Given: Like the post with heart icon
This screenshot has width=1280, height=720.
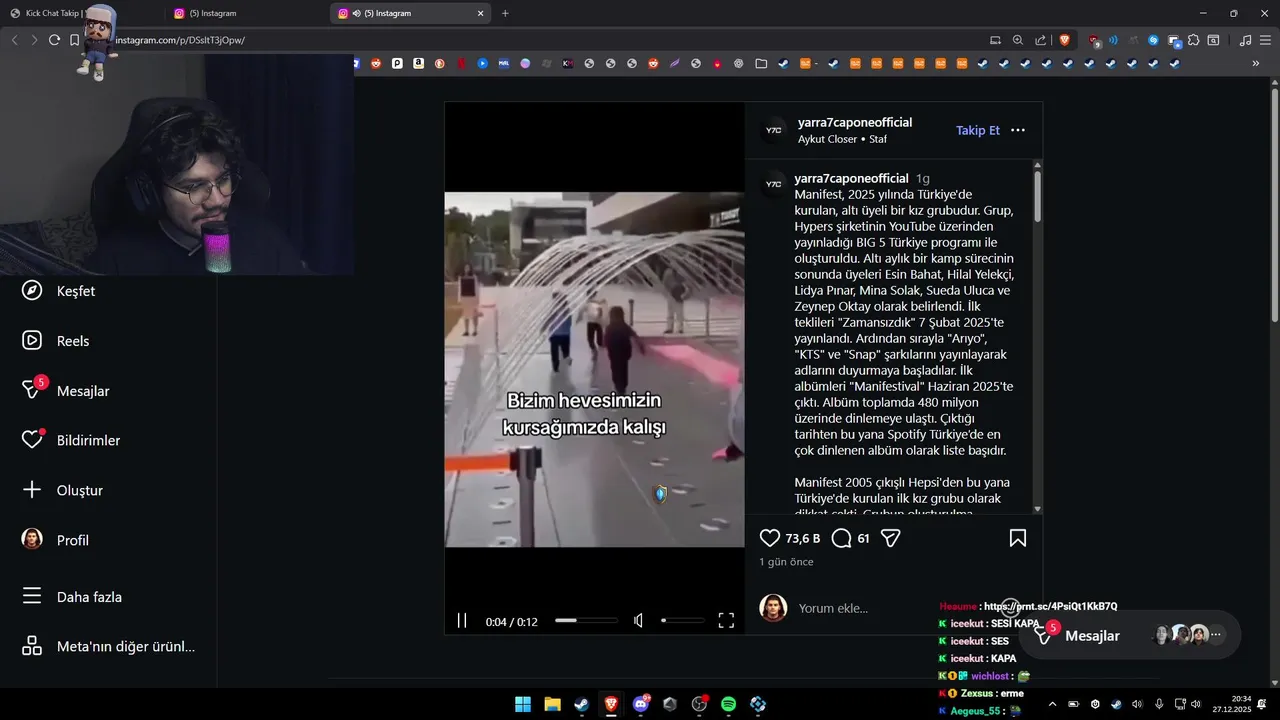Looking at the screenshot, I should pyautogui.click(x=769, y=538).
